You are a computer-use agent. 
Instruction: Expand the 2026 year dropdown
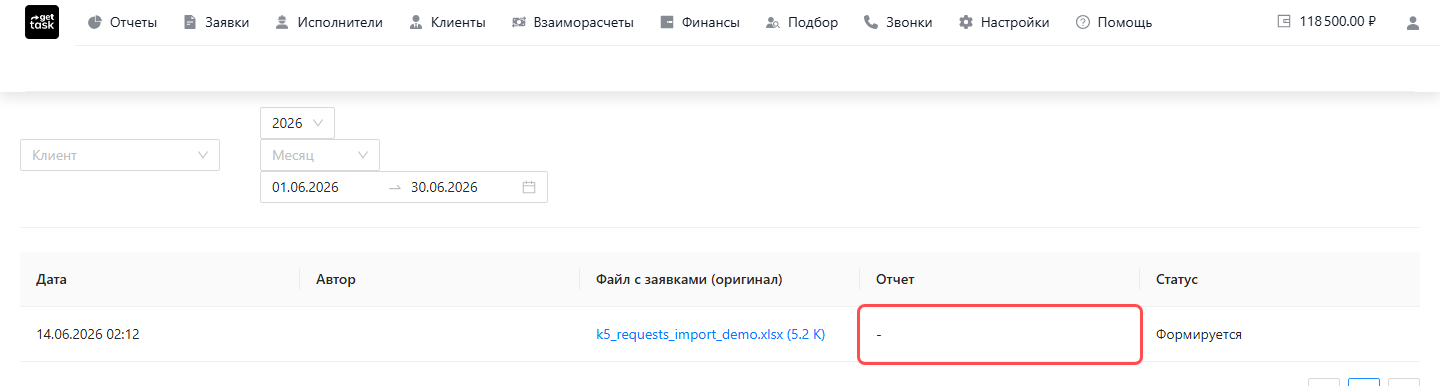pyautogui.click(x=297, y=123)
